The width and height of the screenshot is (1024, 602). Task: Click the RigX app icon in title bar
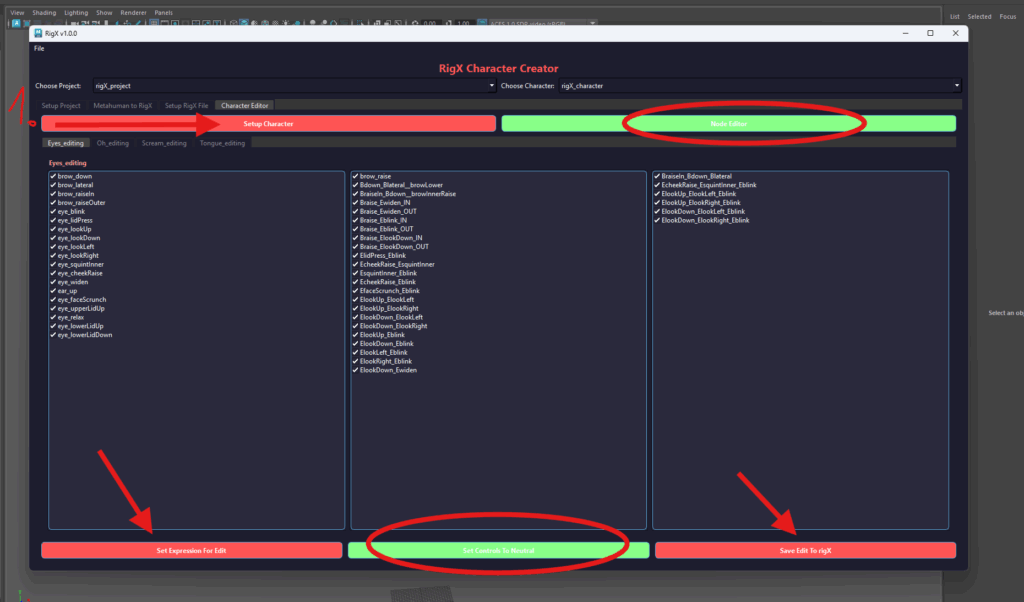click(x=38, y=33)
